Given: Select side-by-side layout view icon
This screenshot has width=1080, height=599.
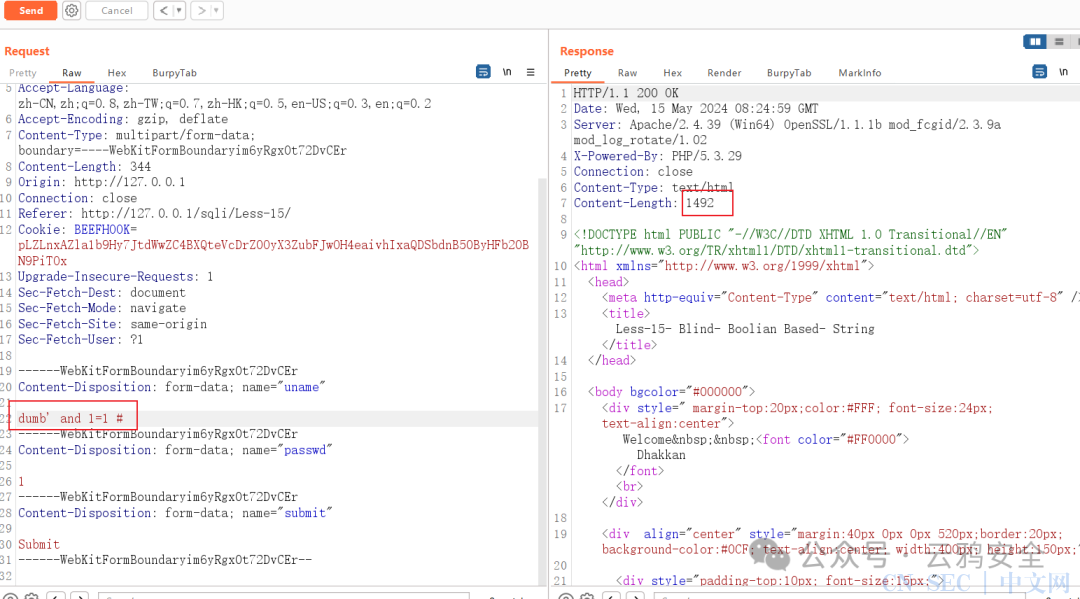Looking at the screenshot, I should 1035,42.
